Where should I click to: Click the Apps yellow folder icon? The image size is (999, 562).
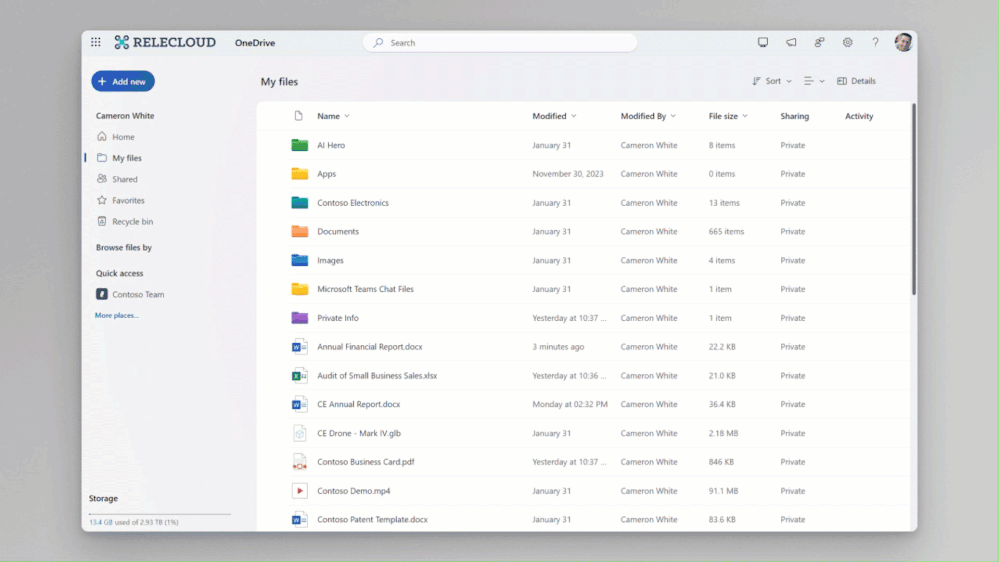299,174
